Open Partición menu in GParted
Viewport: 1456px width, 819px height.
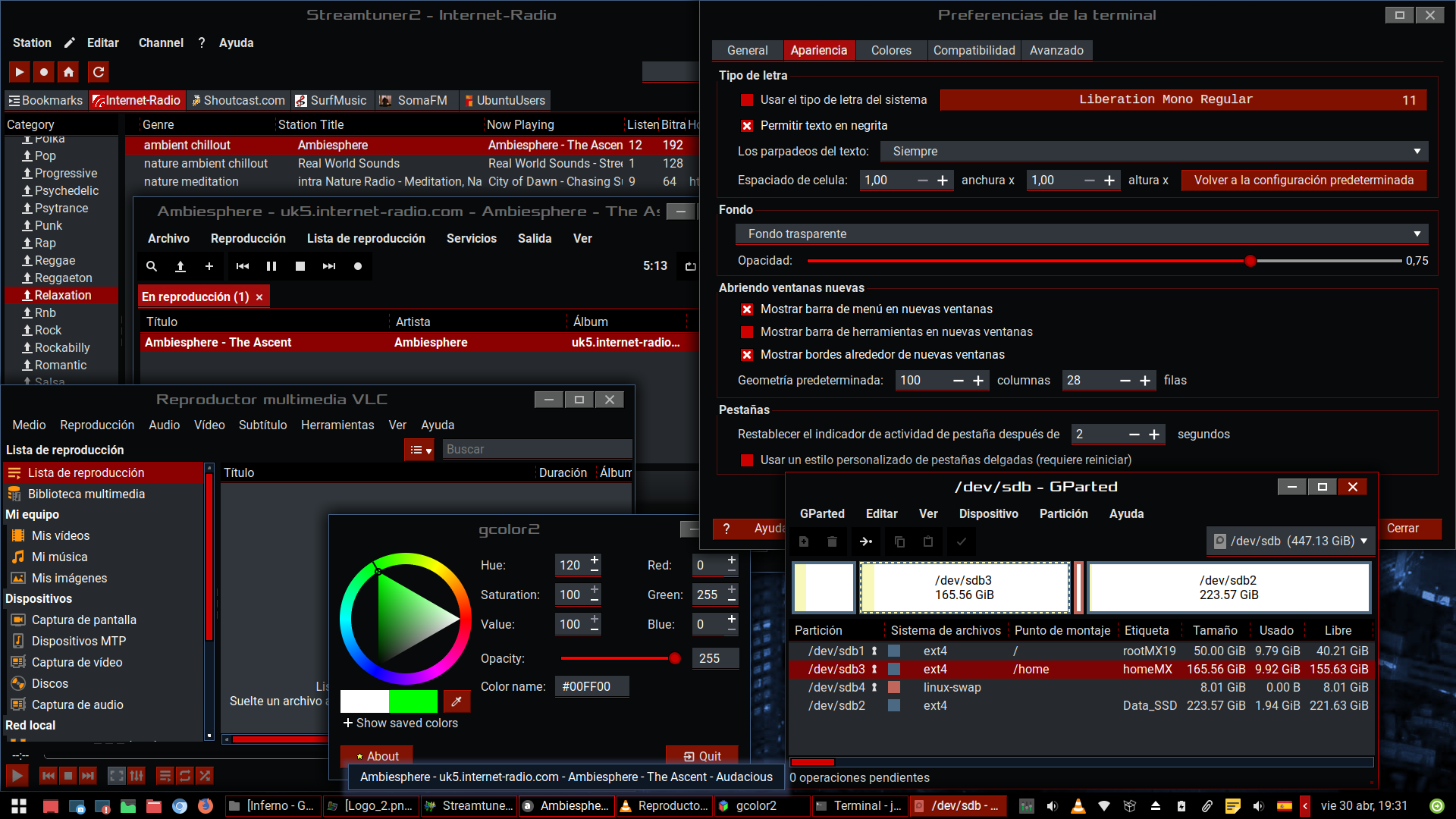coord(1064,514)
